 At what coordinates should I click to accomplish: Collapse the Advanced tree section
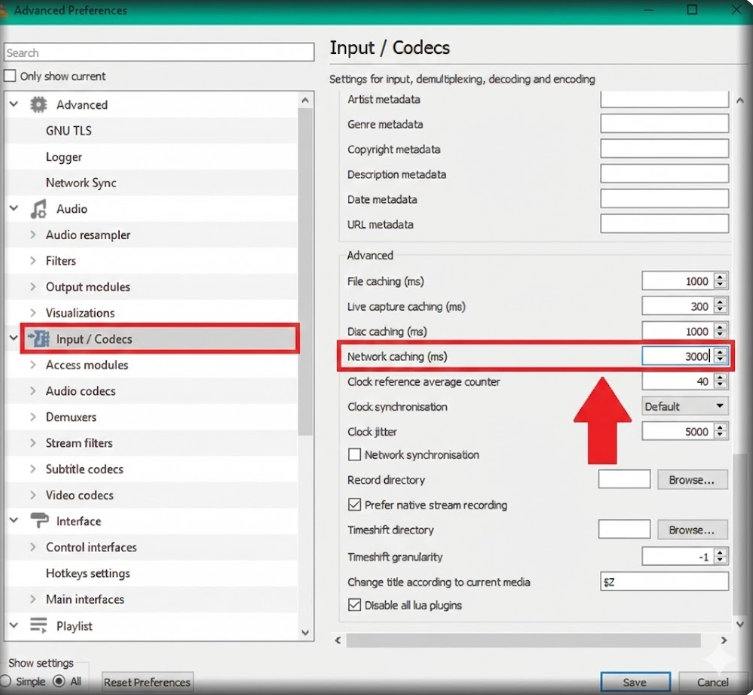click(14, 104)
